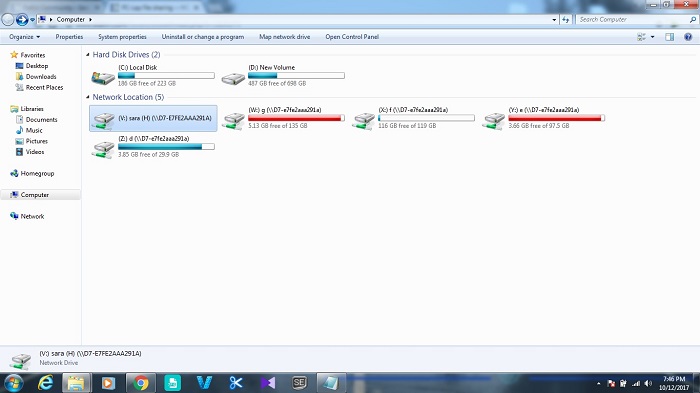Click the W: drive red usage bar

(296, 118)
